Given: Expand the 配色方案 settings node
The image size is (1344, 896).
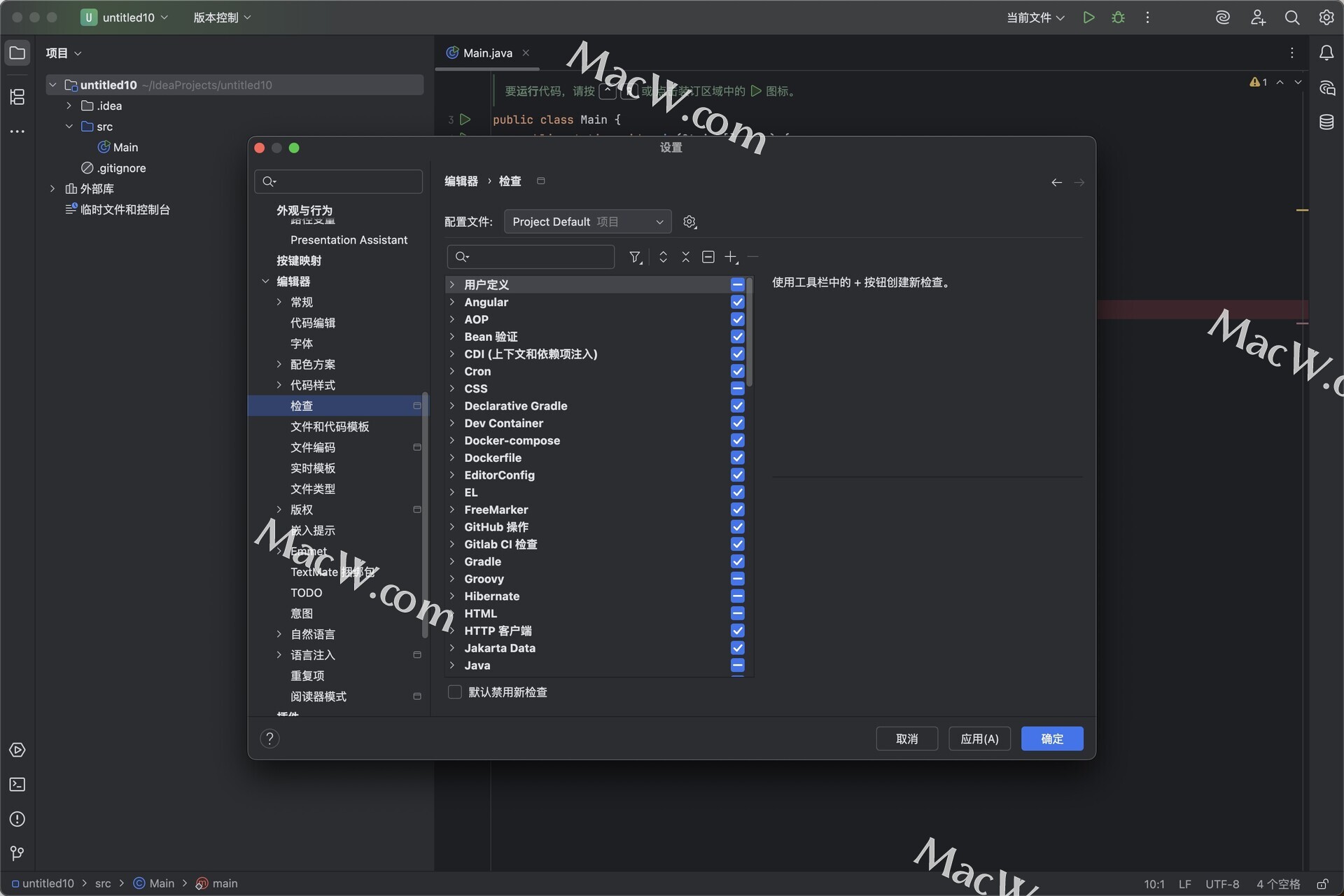Looking at the screenshot, I should tap(279, 365).
